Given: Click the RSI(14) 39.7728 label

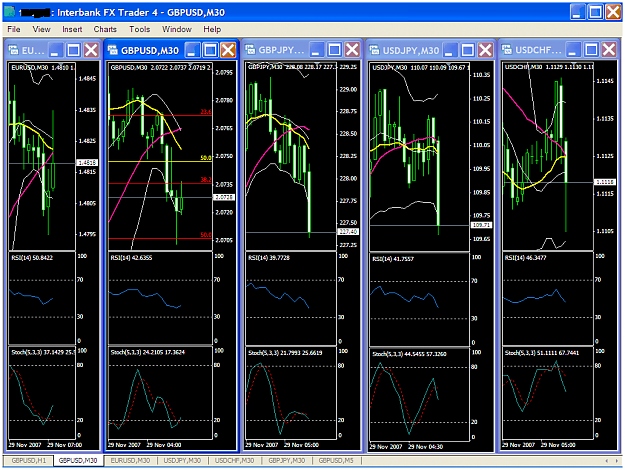Looking at the screenshot, I should [x=269, y=258].
